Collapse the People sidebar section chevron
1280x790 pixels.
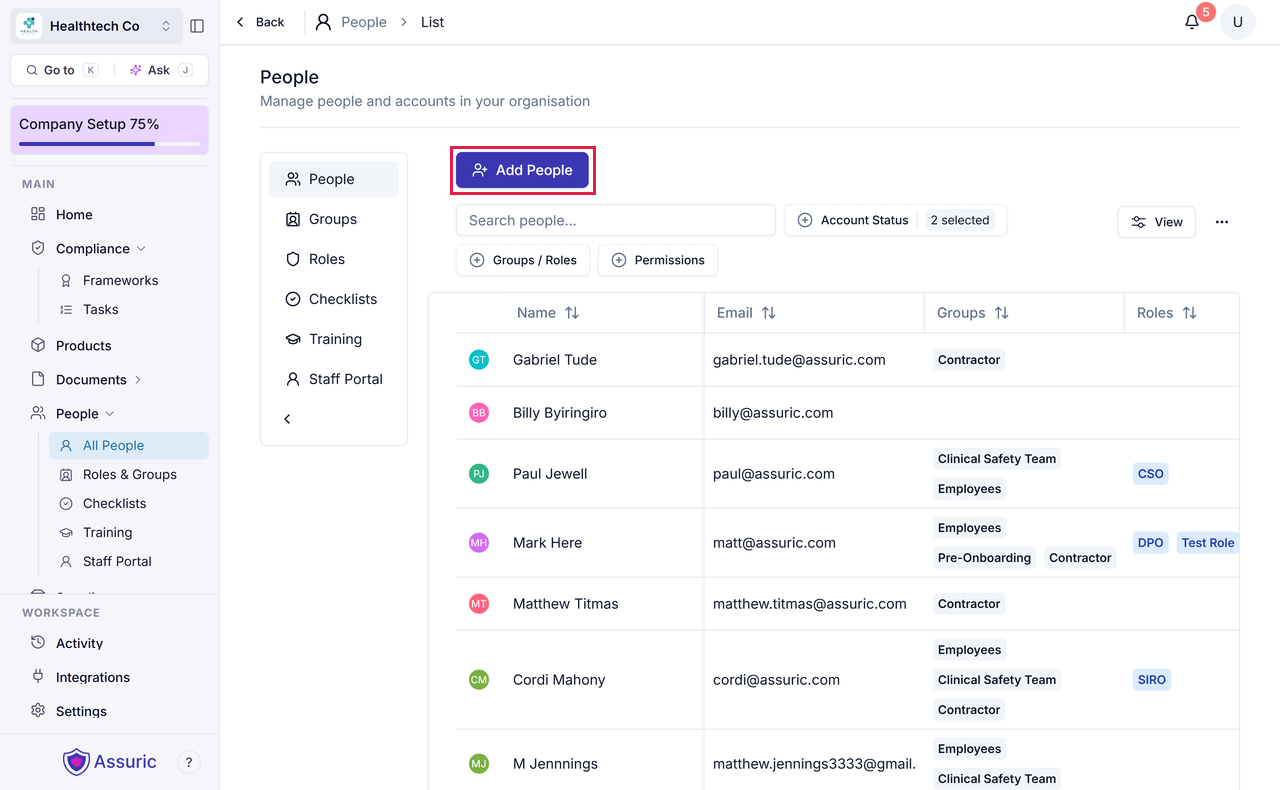coord(110,414)
